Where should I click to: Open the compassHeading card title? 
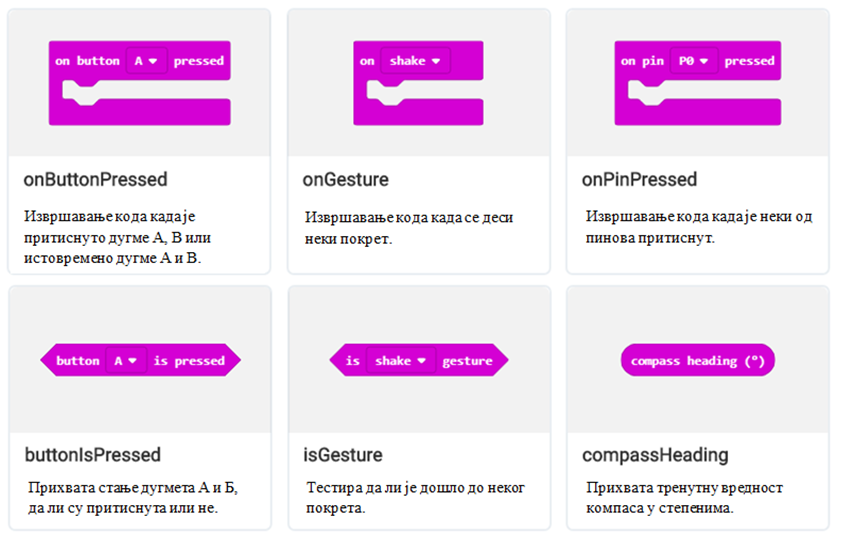(655, 455)
